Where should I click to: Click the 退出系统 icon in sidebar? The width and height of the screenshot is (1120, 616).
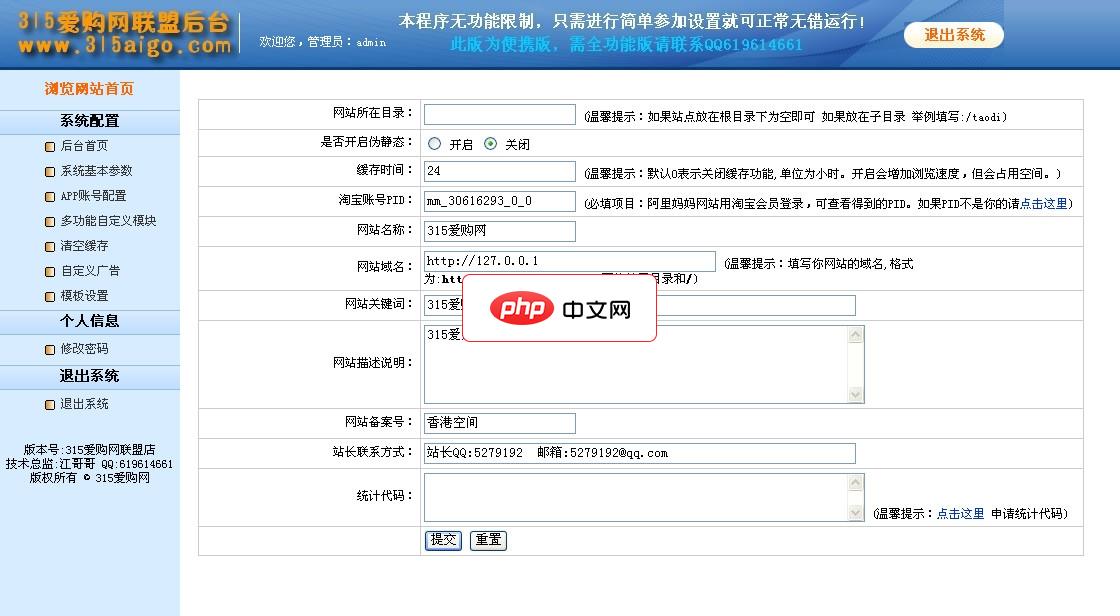[x=50, y=404]
